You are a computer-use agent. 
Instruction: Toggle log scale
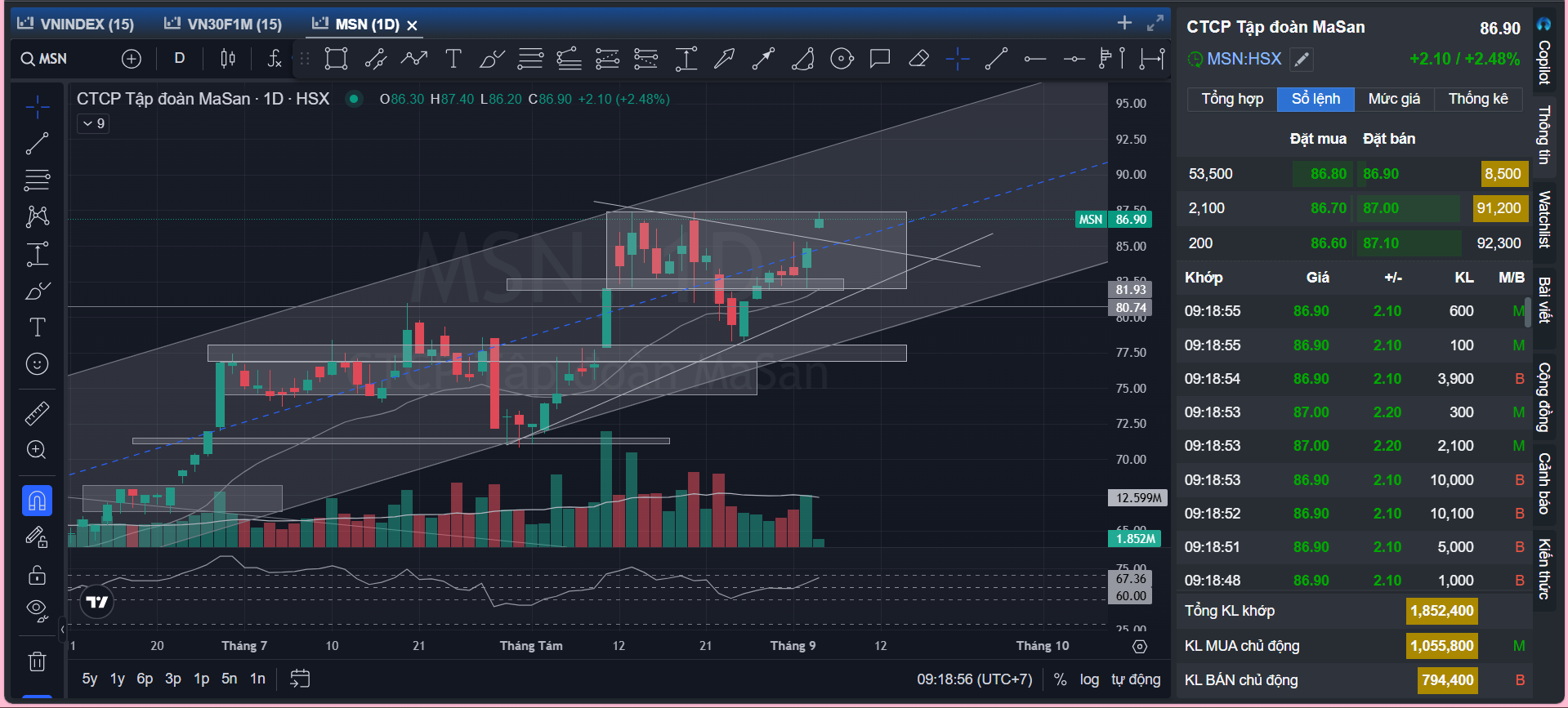click(1089, 679)
